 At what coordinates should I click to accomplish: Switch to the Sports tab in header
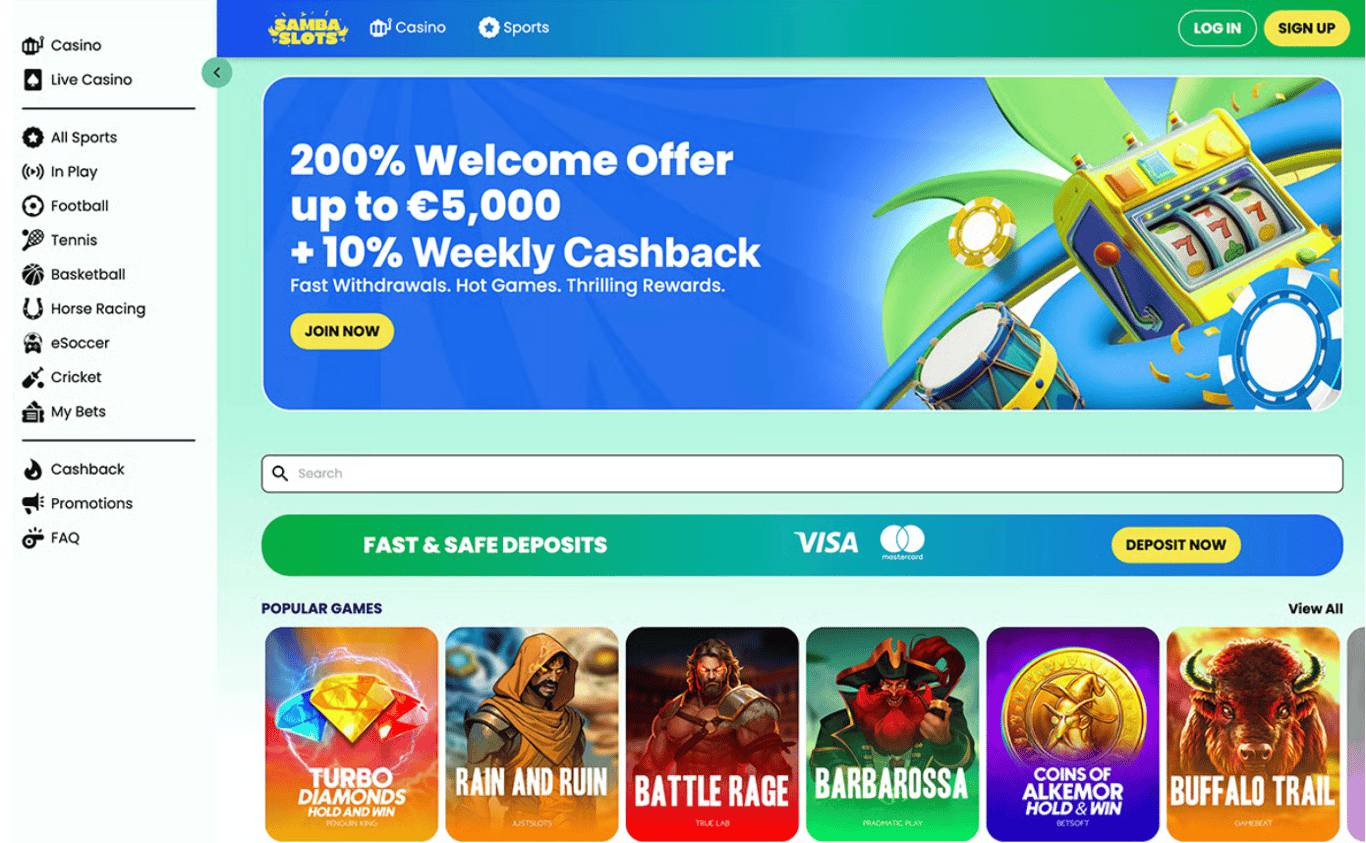[x=513, y=28]
